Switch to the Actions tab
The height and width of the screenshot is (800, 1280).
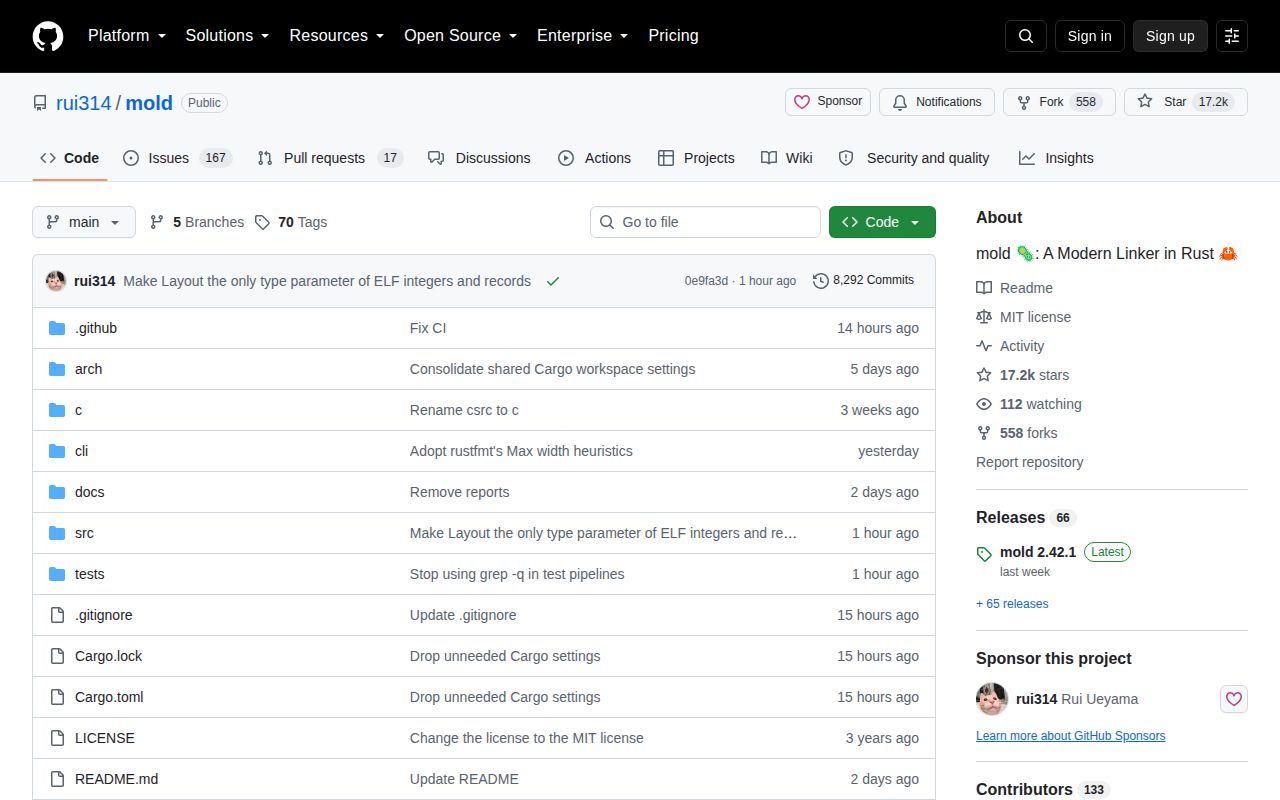tap(594, 158)
